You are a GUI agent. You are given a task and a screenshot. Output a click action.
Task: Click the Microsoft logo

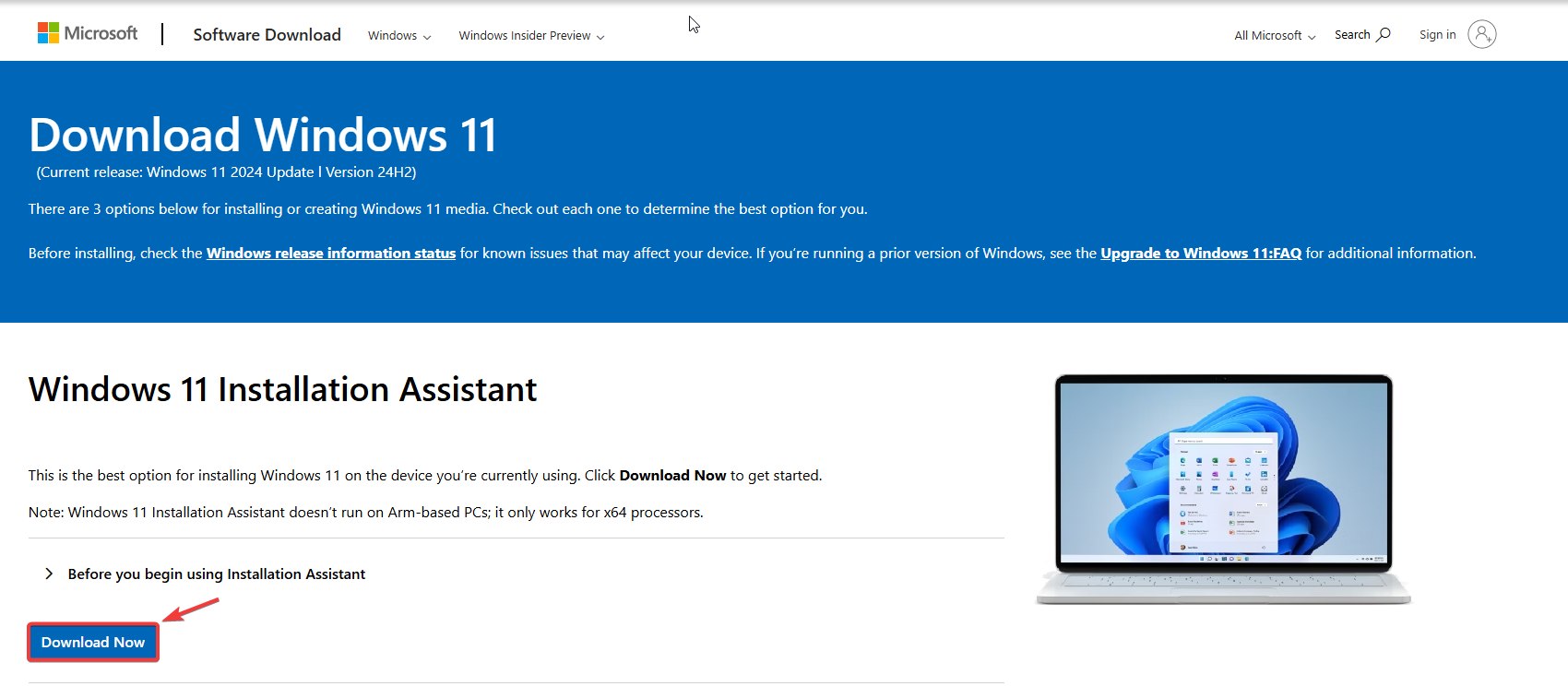click(x=88, y=33)
